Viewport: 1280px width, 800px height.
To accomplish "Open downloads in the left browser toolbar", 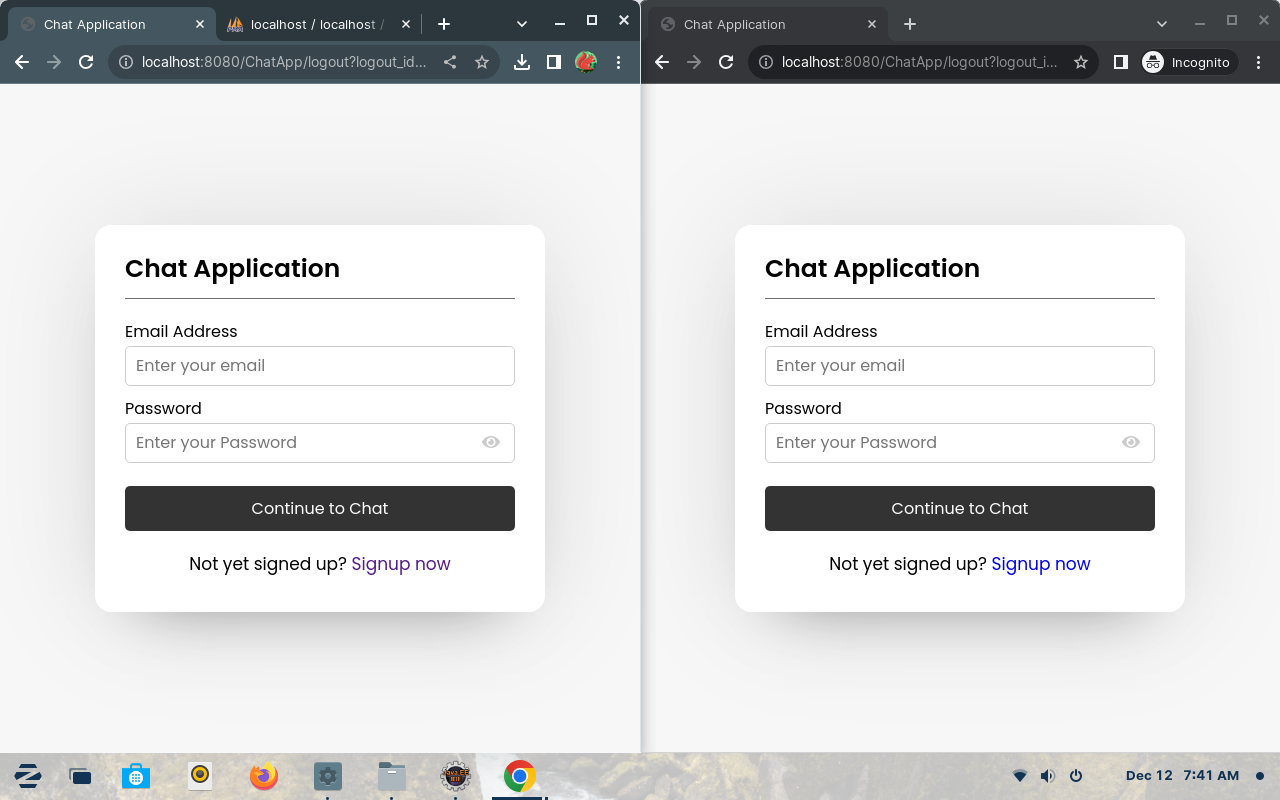I will point(522,62).
